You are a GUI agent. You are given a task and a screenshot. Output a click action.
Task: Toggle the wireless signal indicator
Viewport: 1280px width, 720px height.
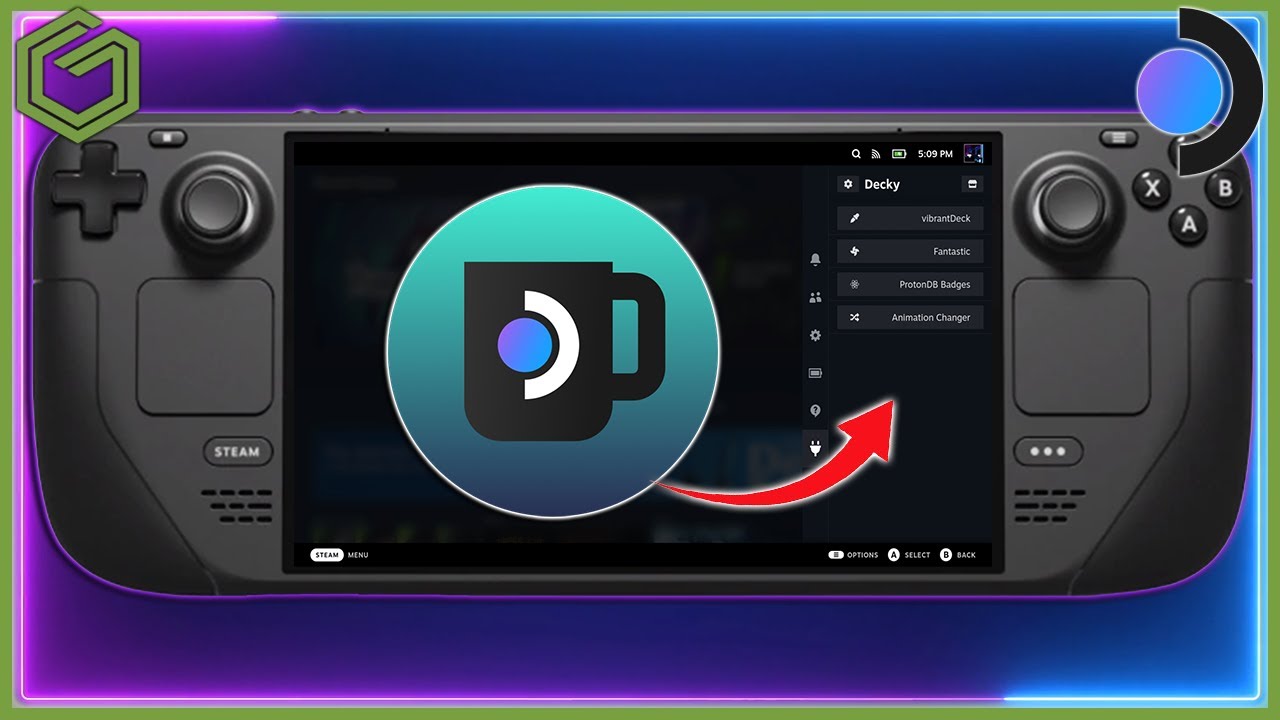click(874, 153)
